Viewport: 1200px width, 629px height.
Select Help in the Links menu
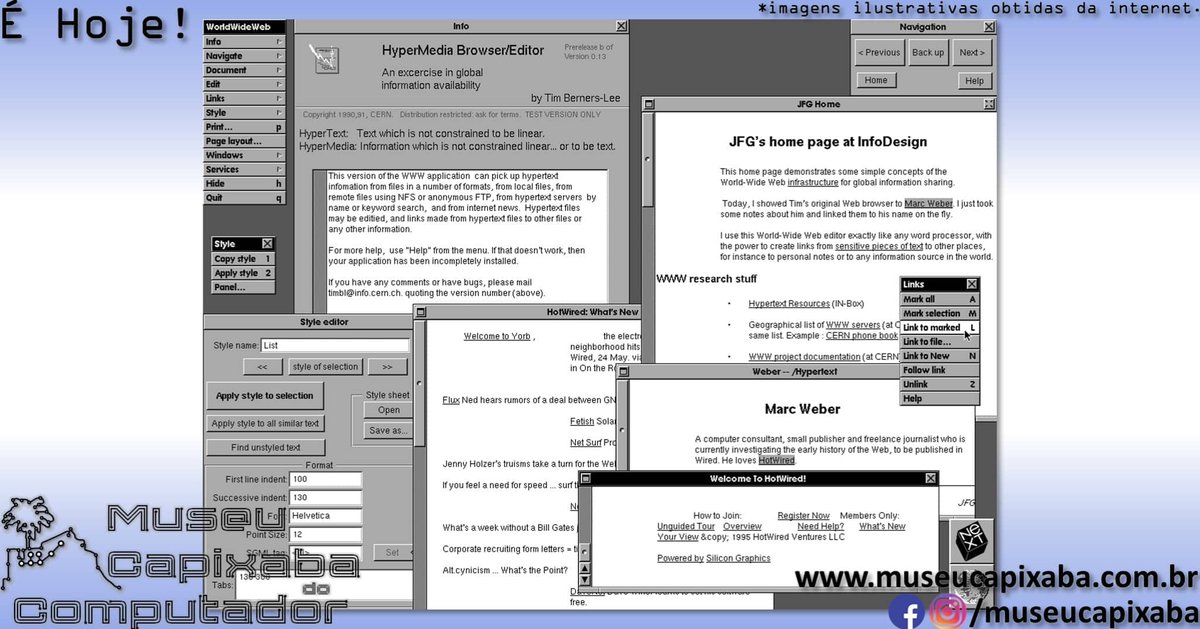[x=939, y=398]
